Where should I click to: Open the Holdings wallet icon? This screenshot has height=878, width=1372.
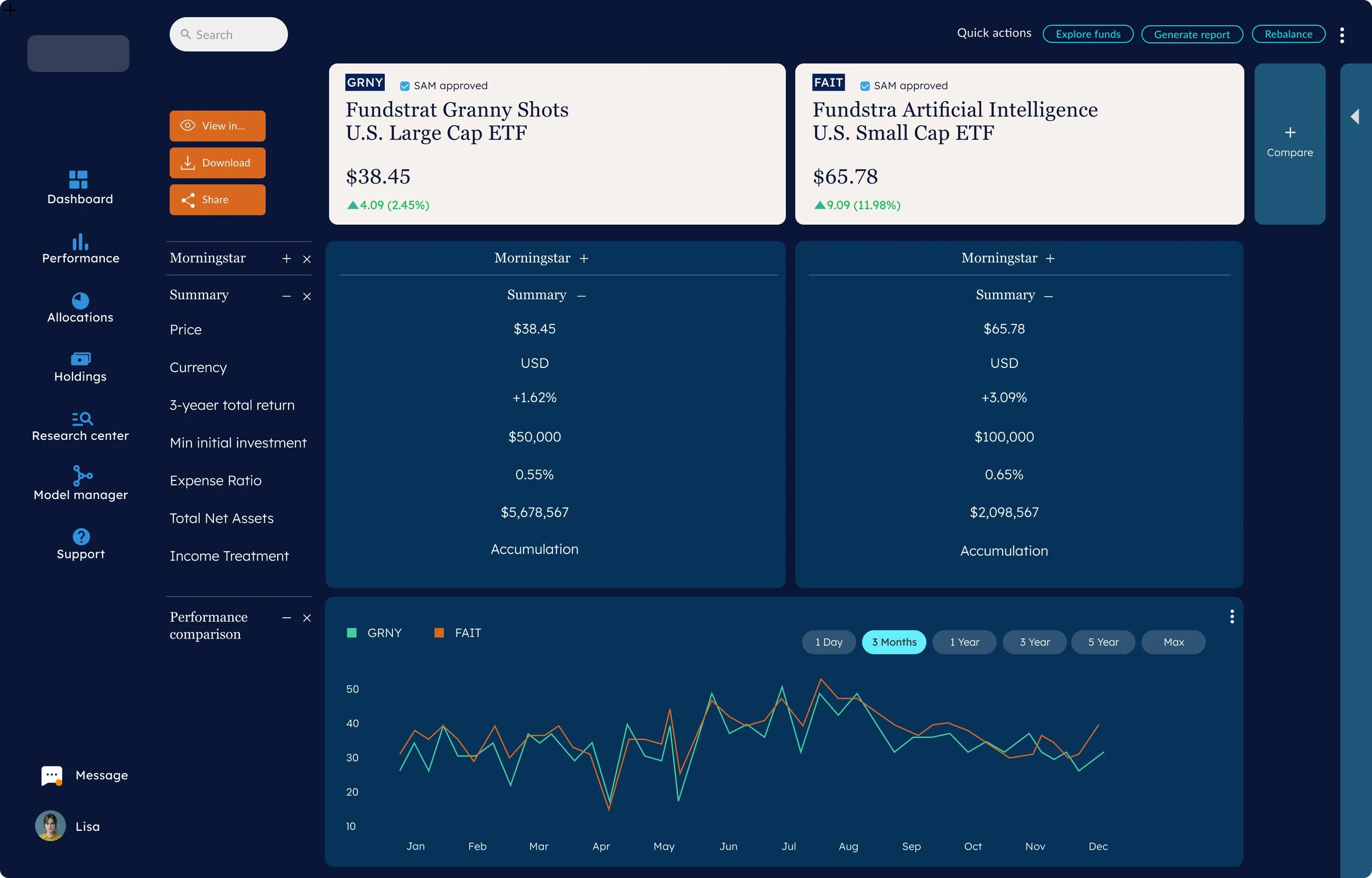pos(80,359)
